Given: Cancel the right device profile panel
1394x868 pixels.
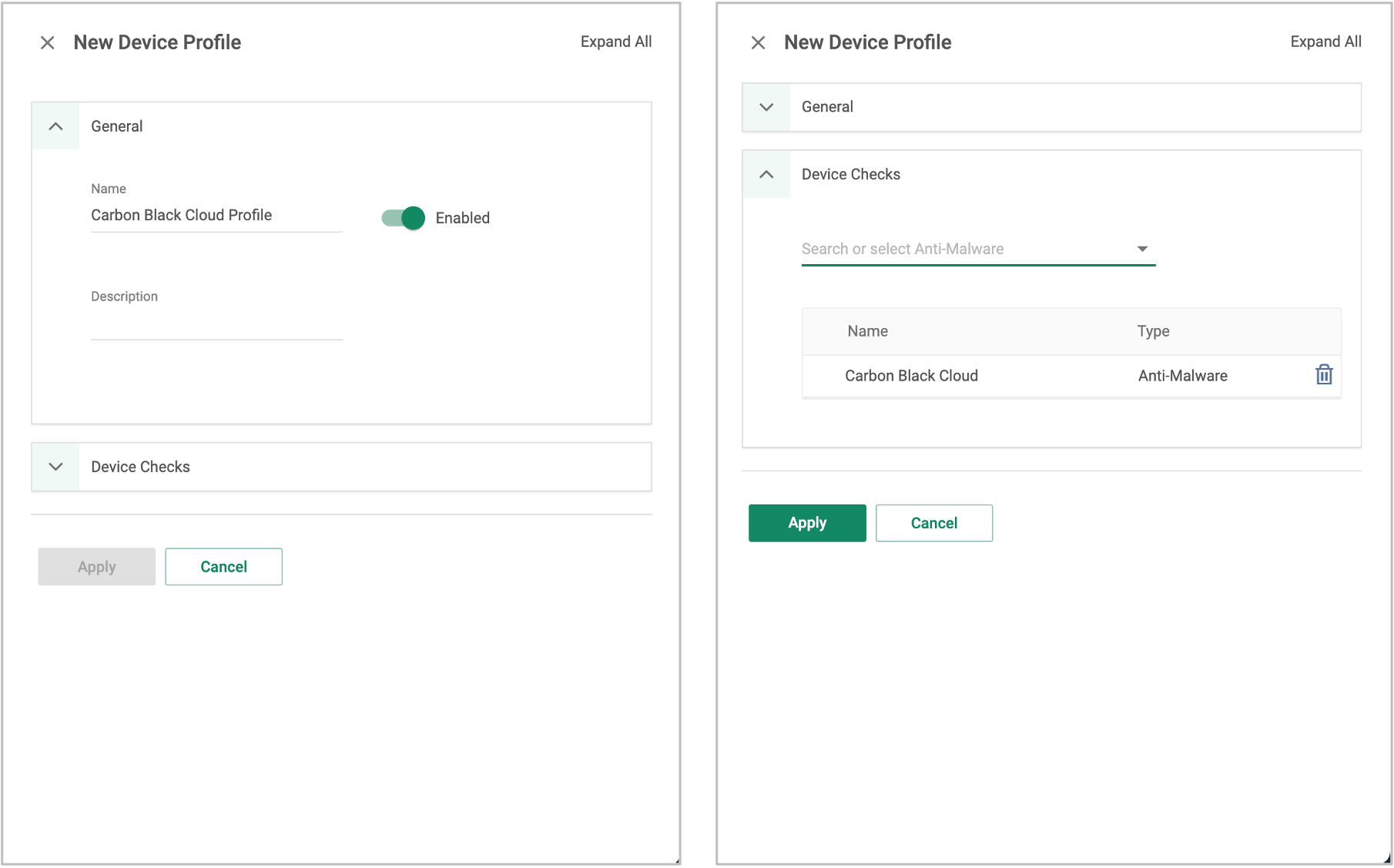Looking at the screenshot, I should [x=934, y=523].
